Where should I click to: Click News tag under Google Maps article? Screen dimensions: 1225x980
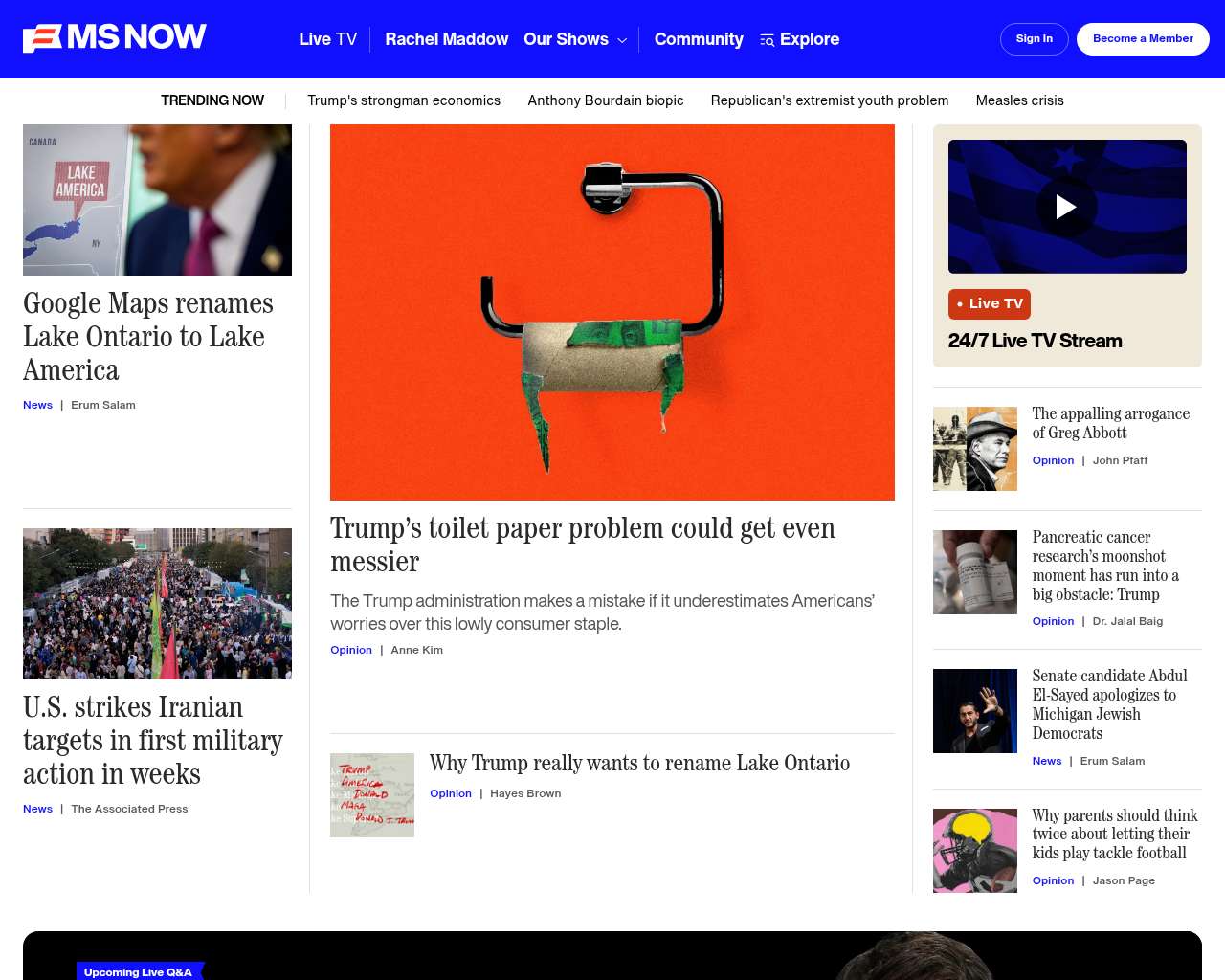point(38,405)
